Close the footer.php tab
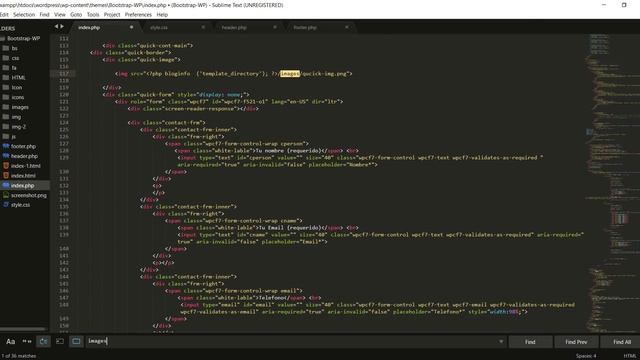The width and height of the screenshot is (640, 360). (x=347, y=27)
